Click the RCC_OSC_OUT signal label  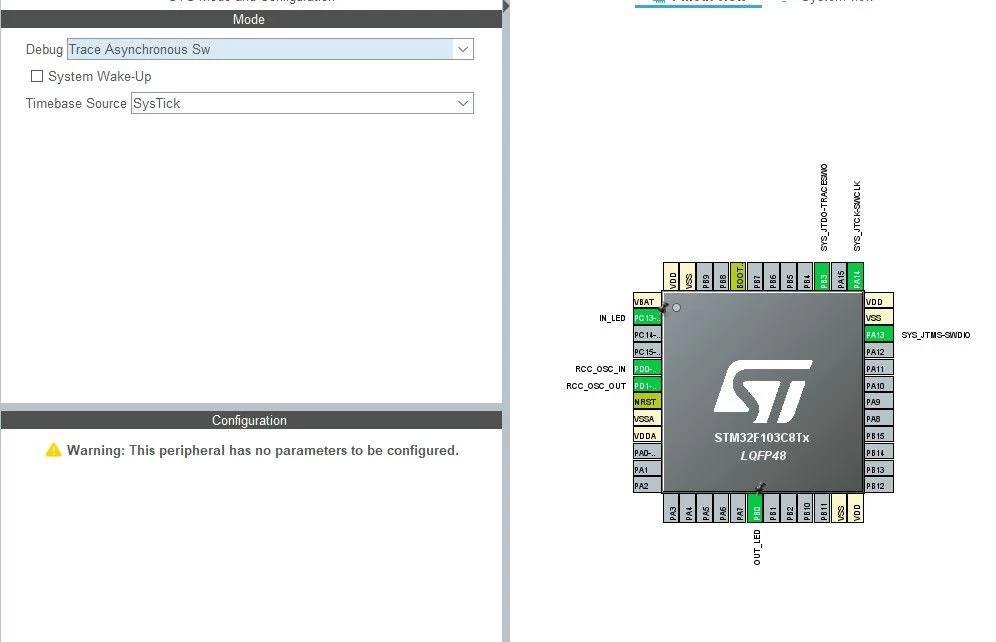pos(596,386)
